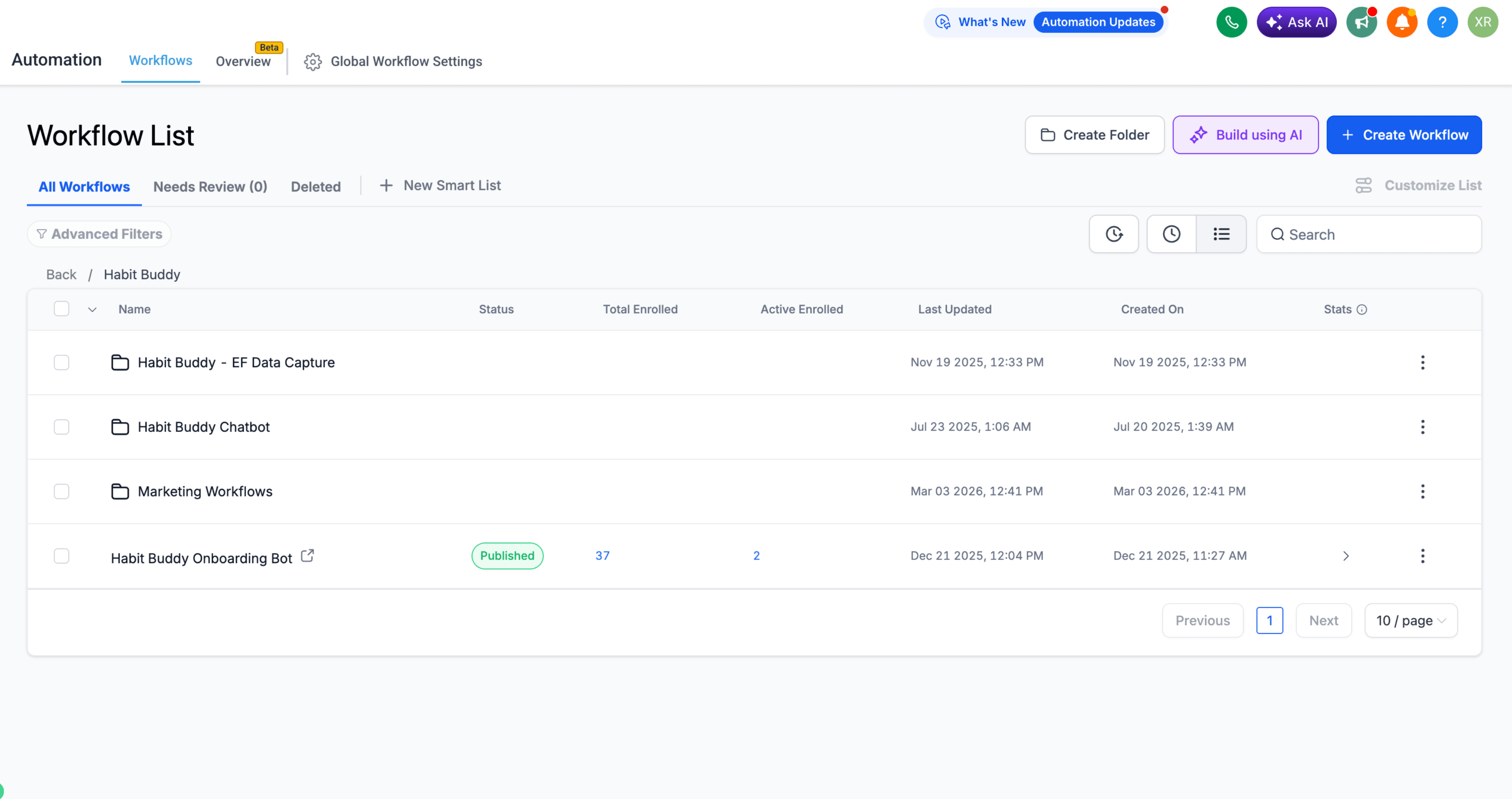Viewport: 1512px width, 799px height.
Task: Open the Habit Buddy Onboarding Bot workflow
Action: (202, 558)
